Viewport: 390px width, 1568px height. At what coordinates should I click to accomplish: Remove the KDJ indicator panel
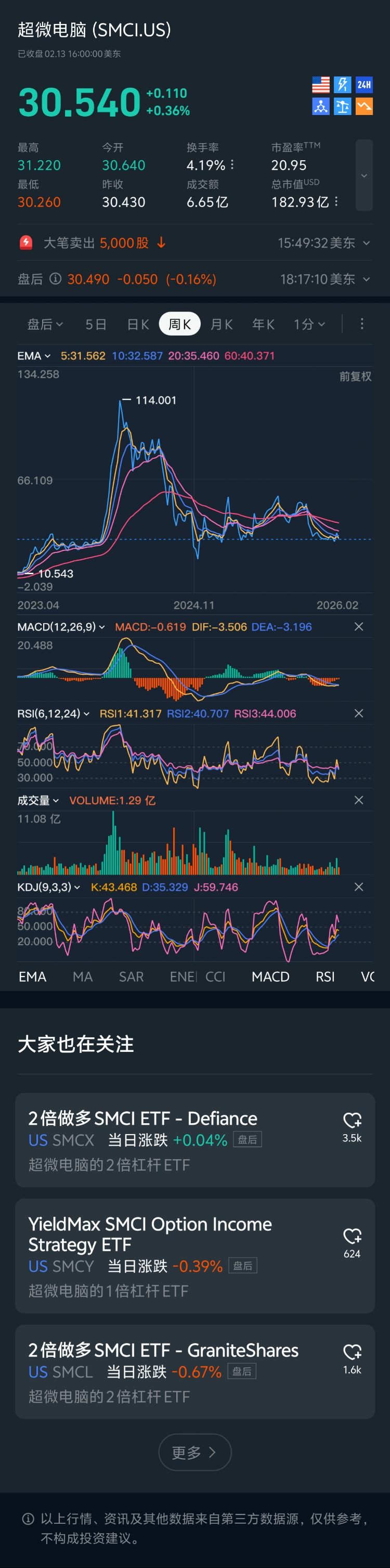(x=359, y=887)
